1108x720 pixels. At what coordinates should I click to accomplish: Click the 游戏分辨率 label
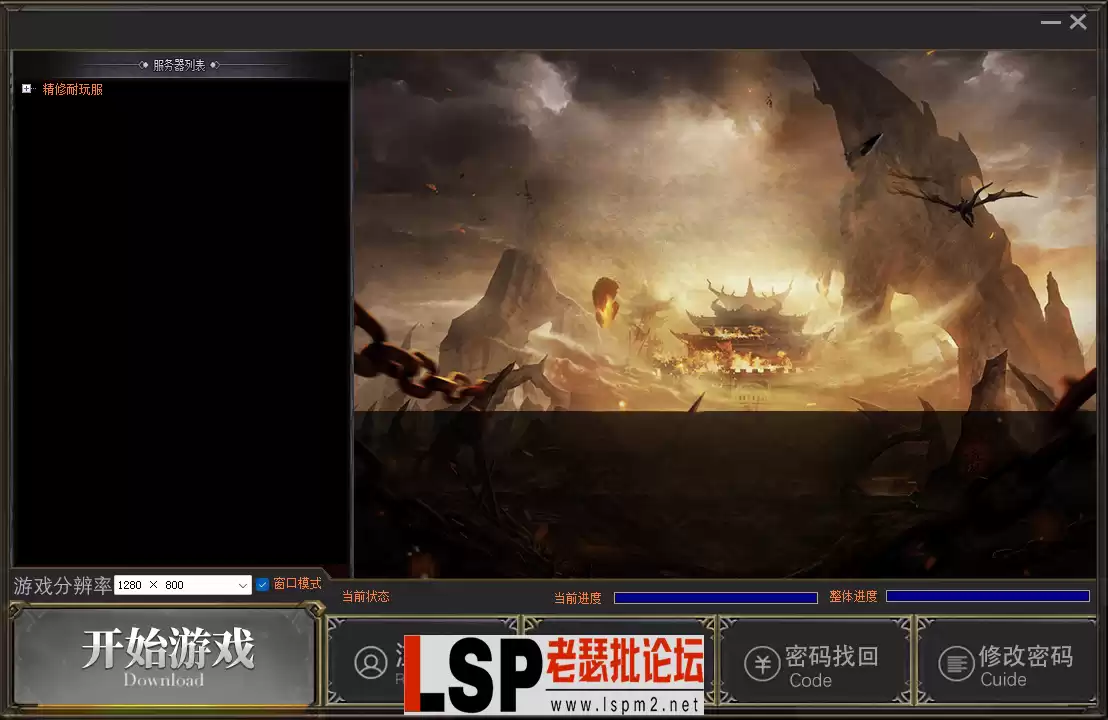pos(62,586)
